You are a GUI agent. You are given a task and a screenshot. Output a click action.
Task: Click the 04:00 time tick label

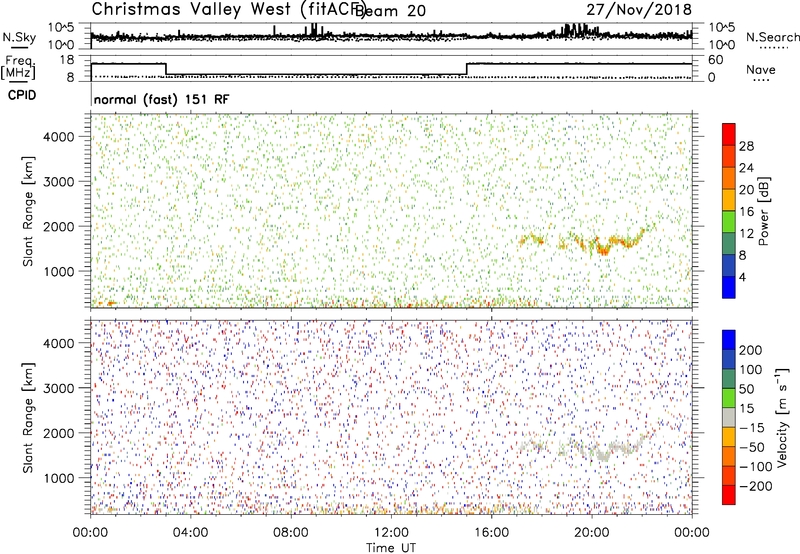tap(190, 533)
